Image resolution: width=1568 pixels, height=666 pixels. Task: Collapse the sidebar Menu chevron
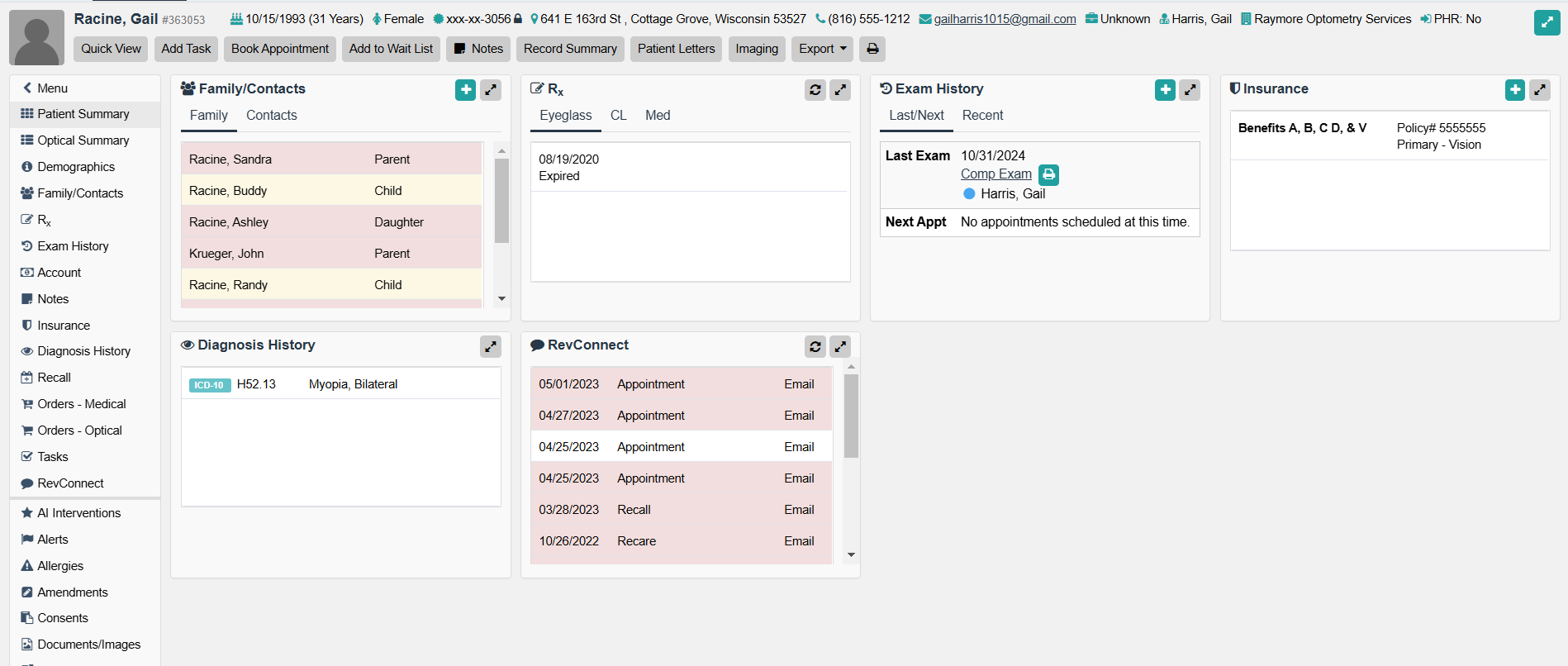tap(27, 88)
